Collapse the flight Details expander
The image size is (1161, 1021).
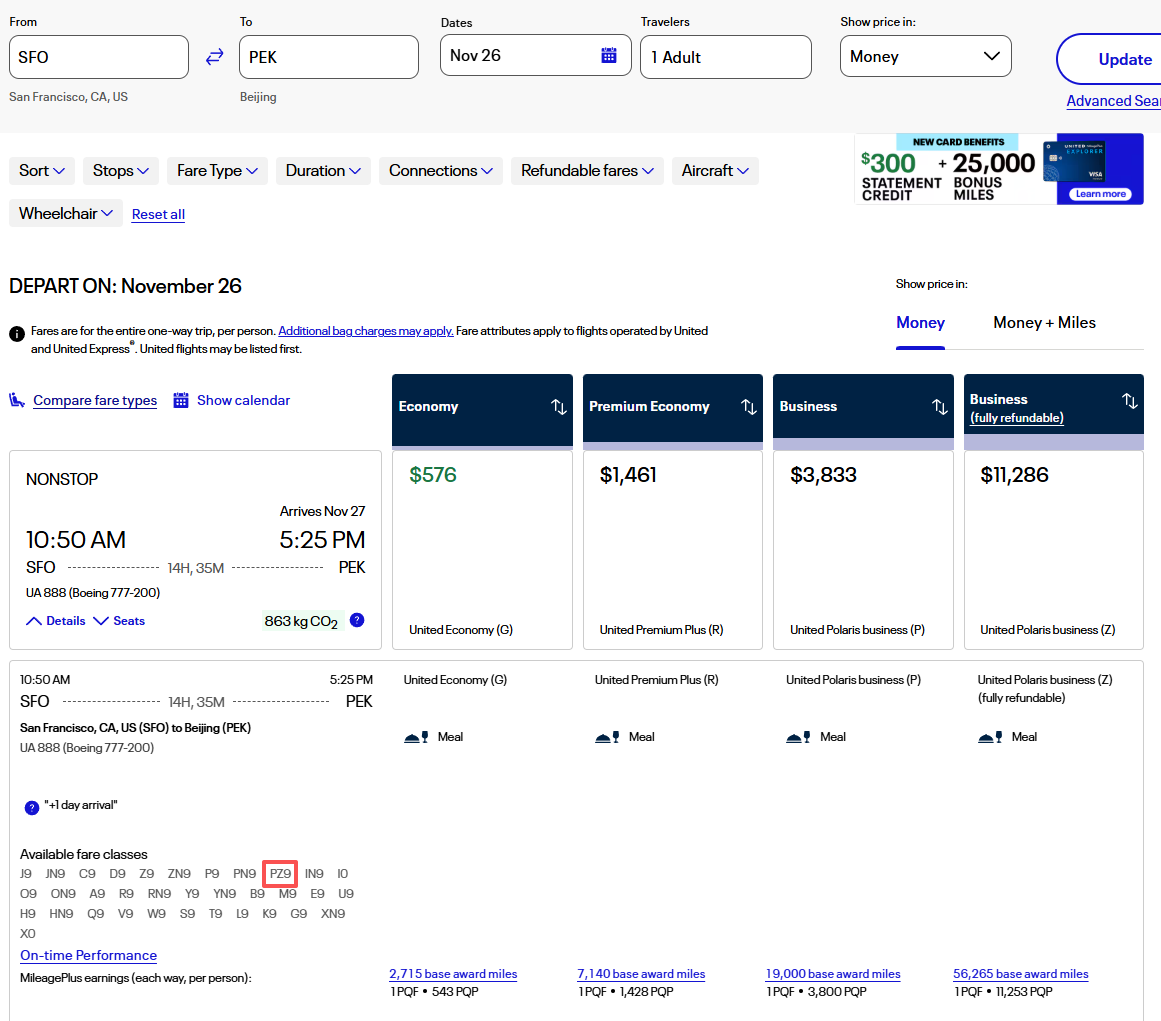(56, 621)
